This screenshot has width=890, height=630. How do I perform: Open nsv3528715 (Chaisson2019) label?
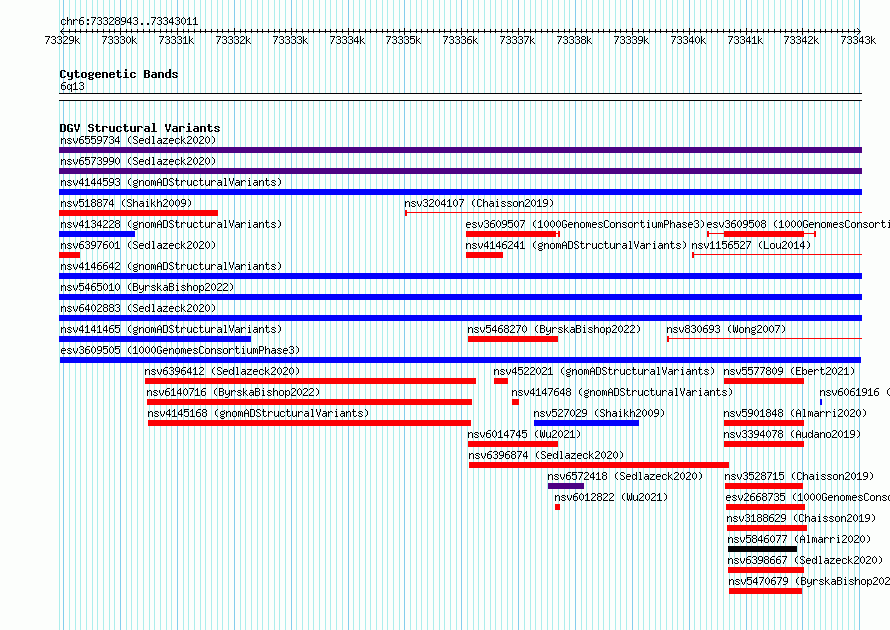(x=799, y=476)
